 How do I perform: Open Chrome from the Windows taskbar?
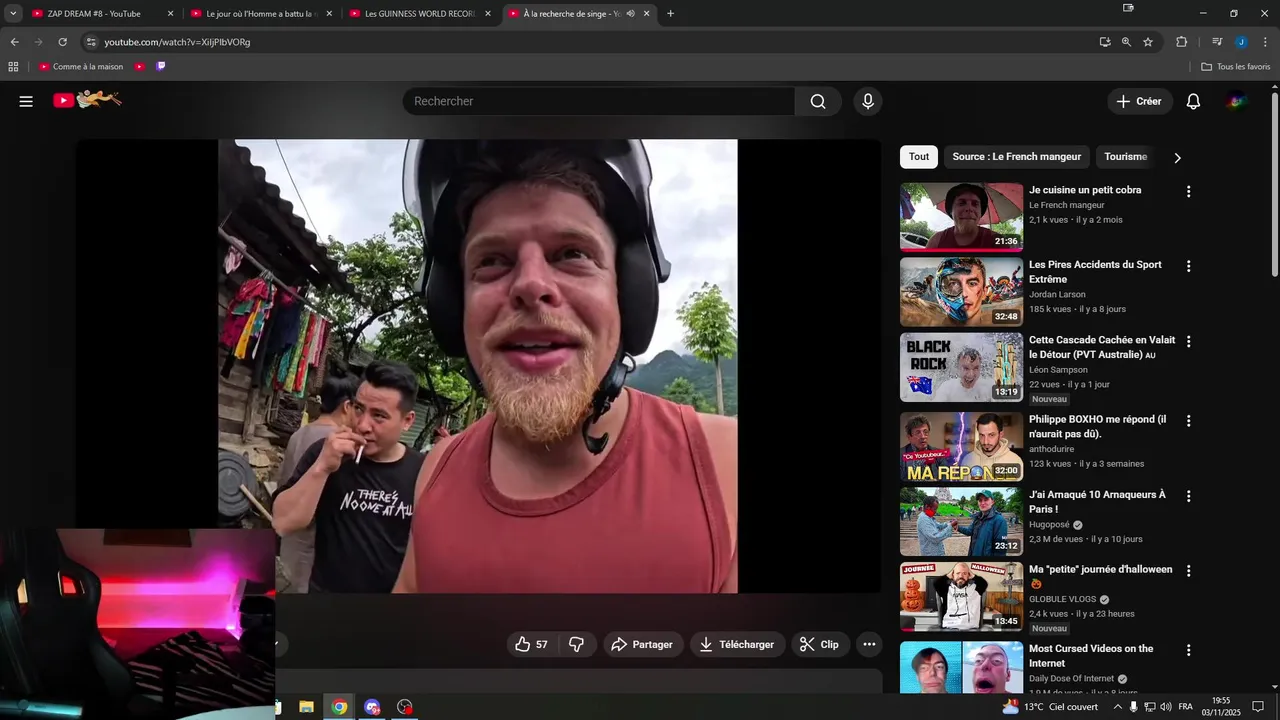click(339, 707)
